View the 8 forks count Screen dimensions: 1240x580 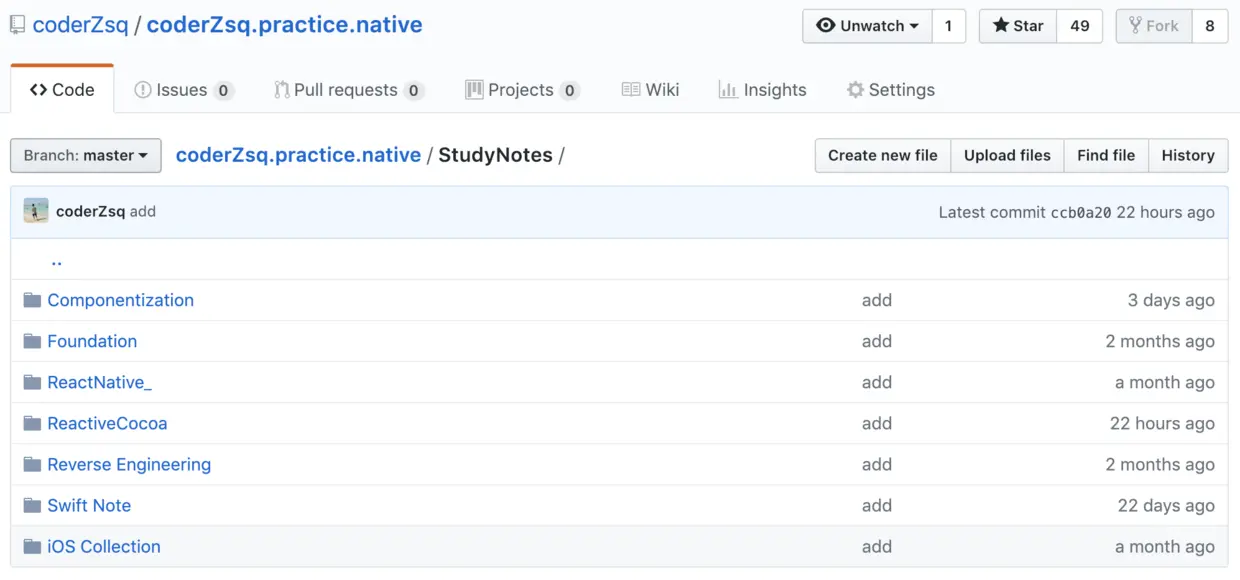click(x=1209, y=26)
